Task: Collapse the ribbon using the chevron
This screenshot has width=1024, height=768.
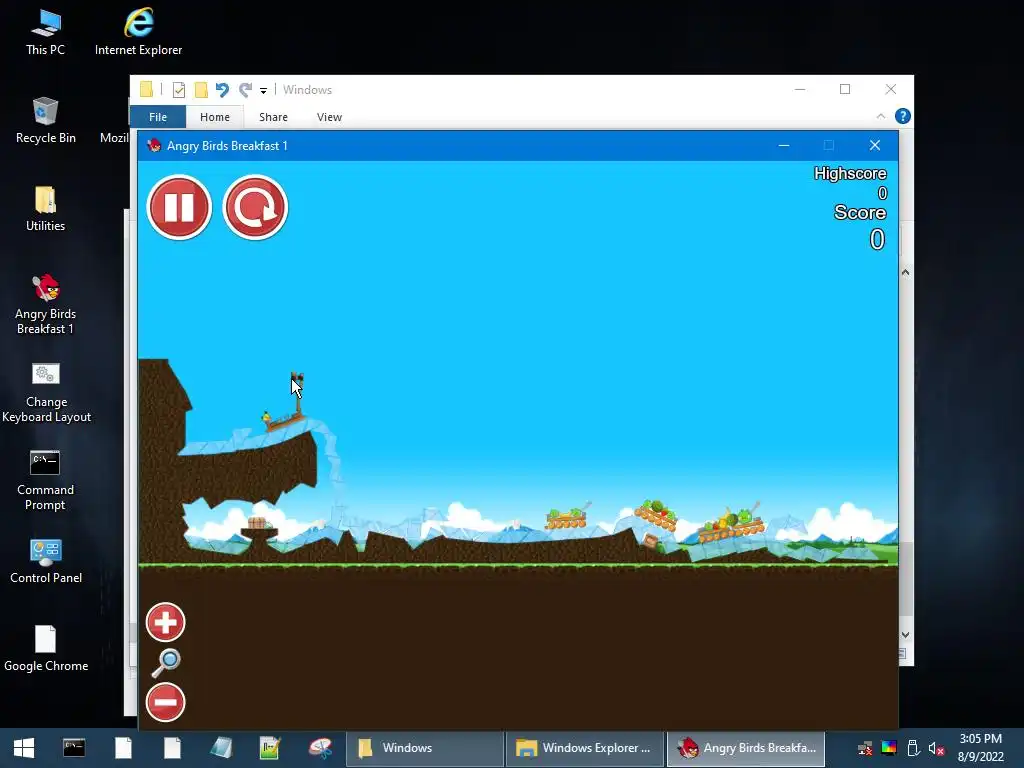Action: tap(881, 116)
